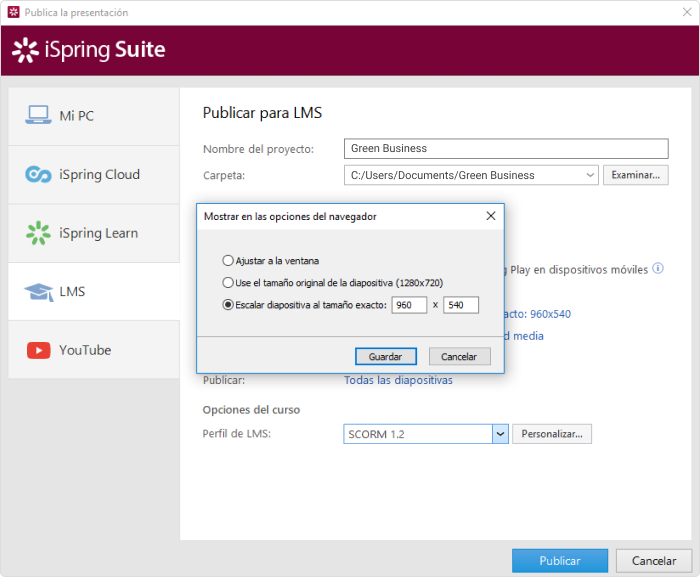This screenshot has height=577, width=700.
Task: Expand the Carpeta path dropdown
Action: [590, 175]
